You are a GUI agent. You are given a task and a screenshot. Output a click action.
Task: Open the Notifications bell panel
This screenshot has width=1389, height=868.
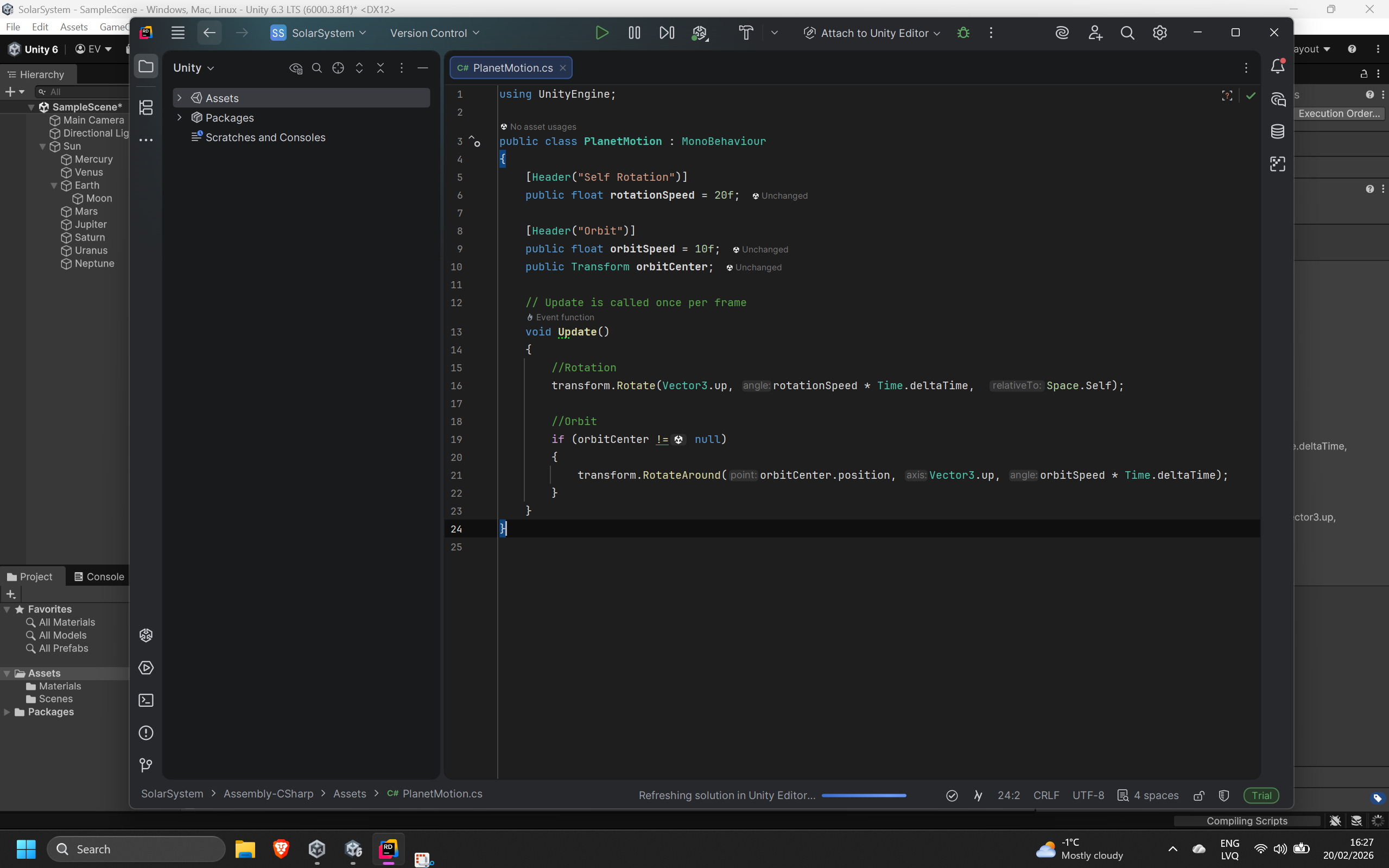(1277, 67)
